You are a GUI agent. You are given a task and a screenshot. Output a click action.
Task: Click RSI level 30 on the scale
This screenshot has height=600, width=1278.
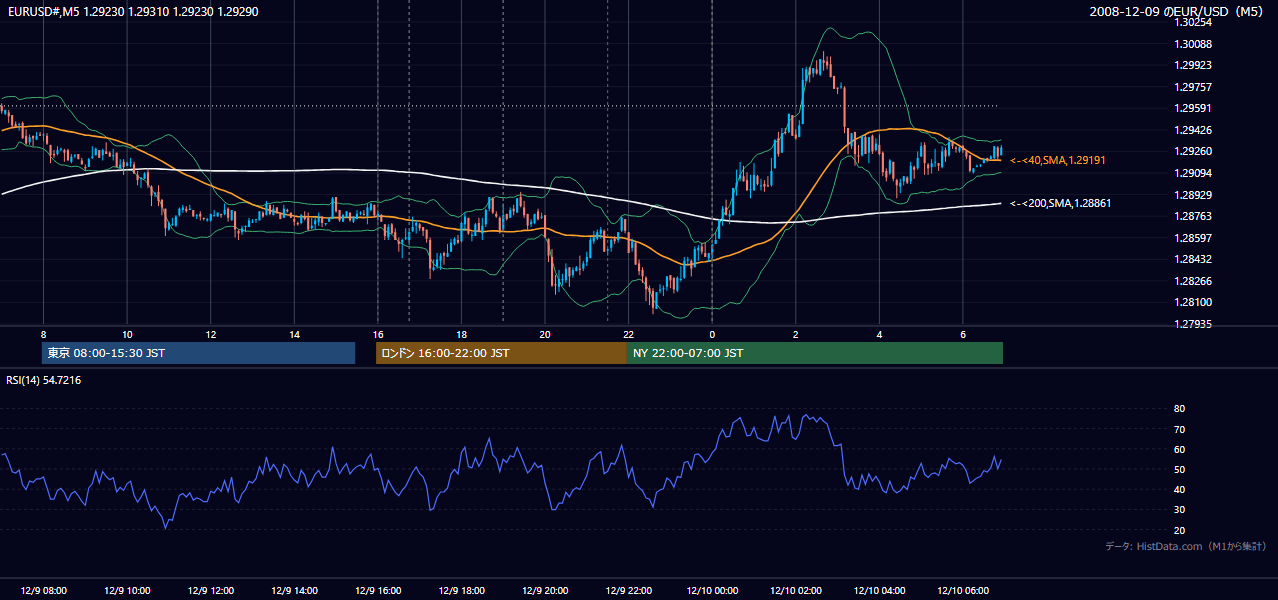click(1179, 510)
